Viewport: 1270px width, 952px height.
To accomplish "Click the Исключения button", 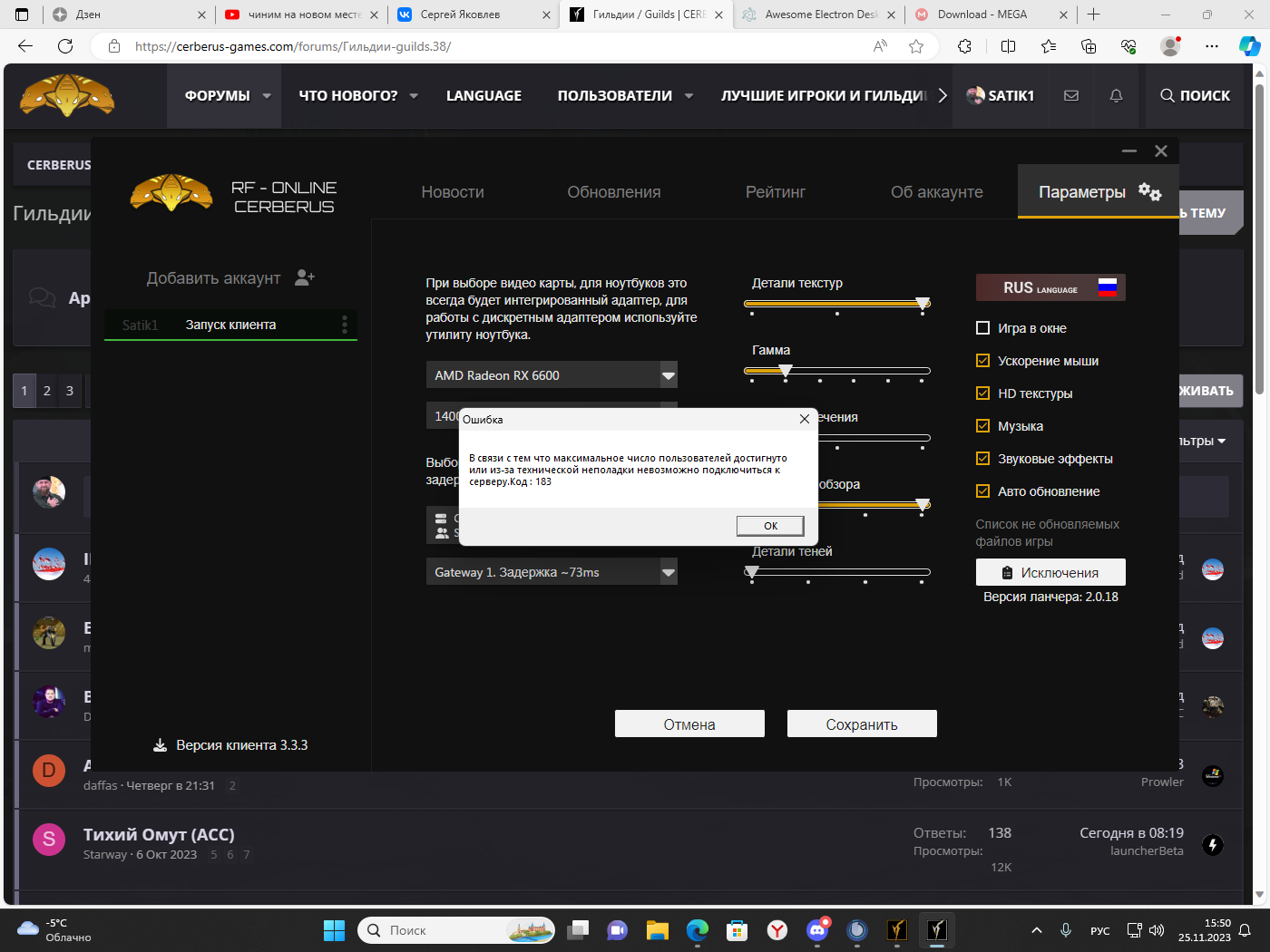I will click(x=1050, y=572).
